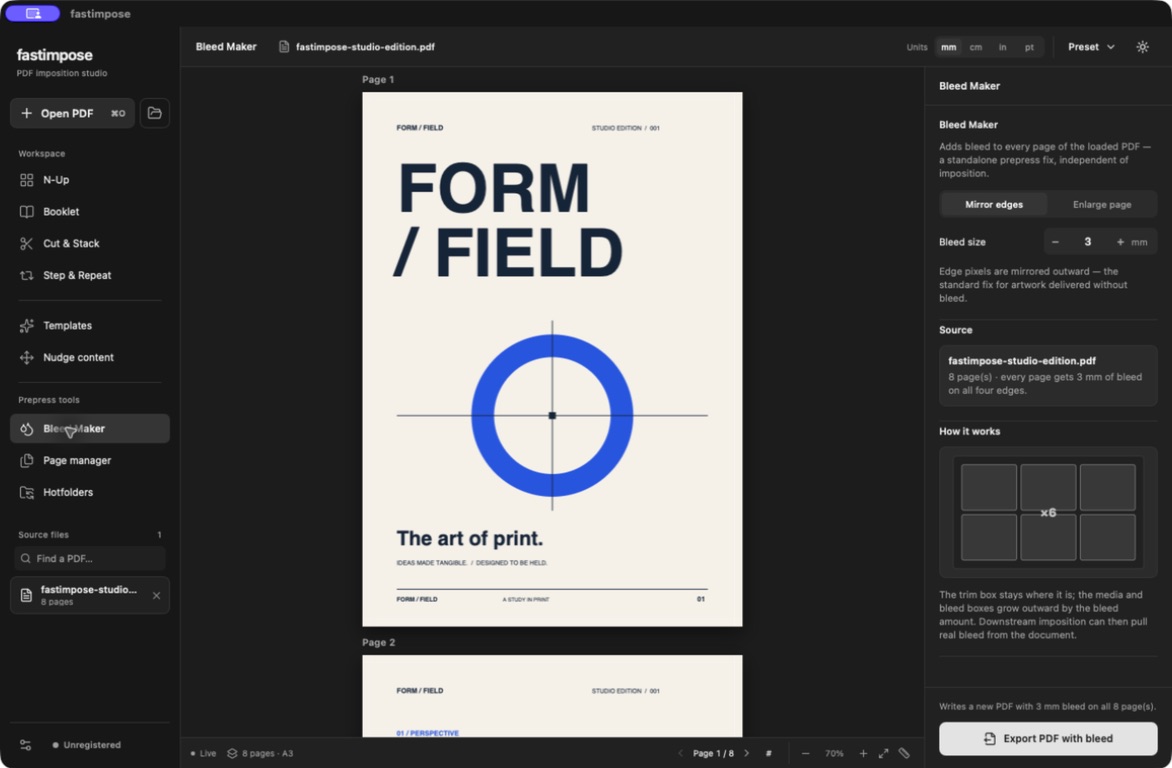
Task: Click the How it works diagram
Action: (1048, 512)
